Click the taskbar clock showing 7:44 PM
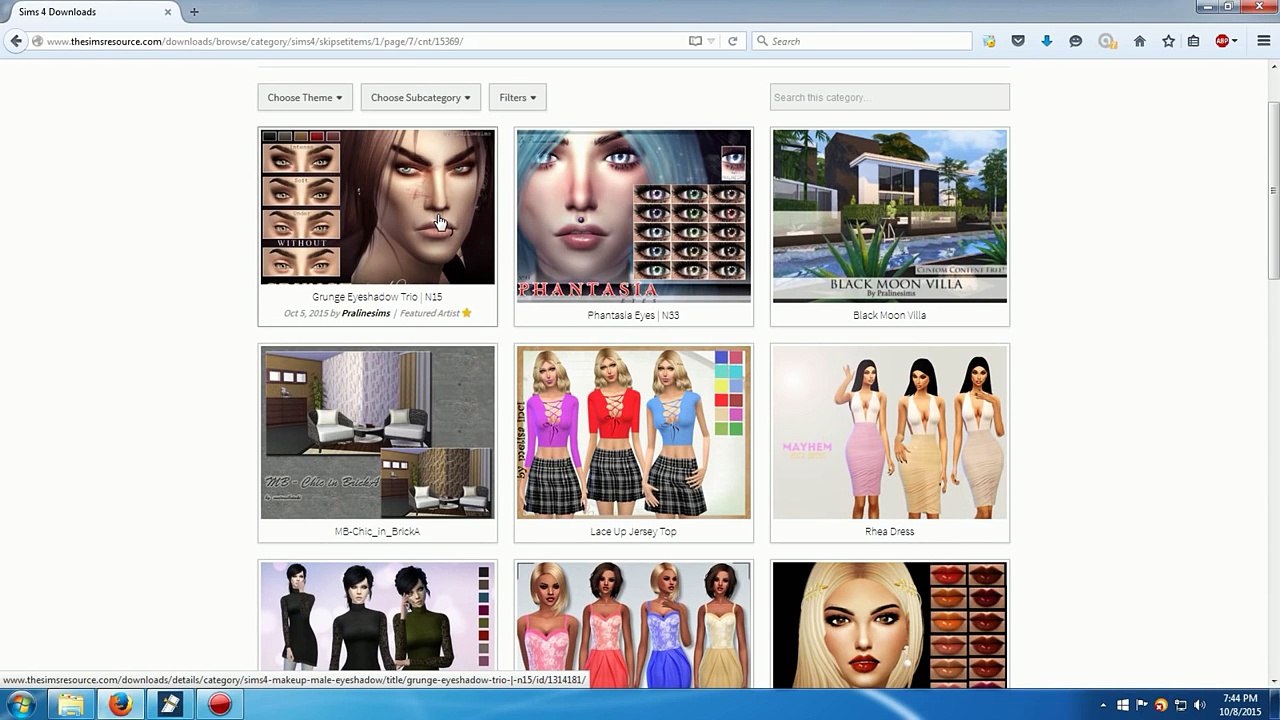 1241,705
